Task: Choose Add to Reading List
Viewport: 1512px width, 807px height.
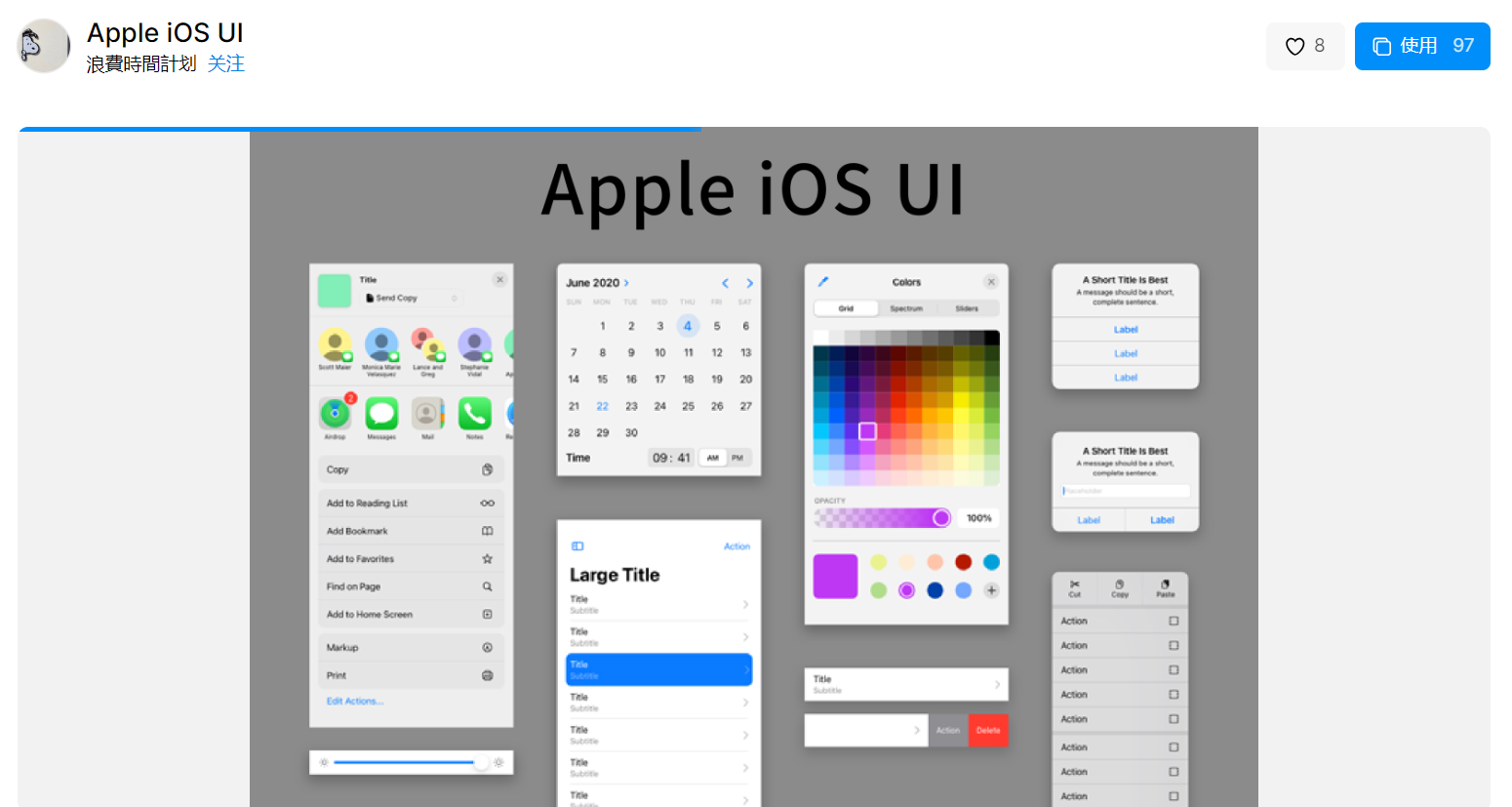Action: 411,504
